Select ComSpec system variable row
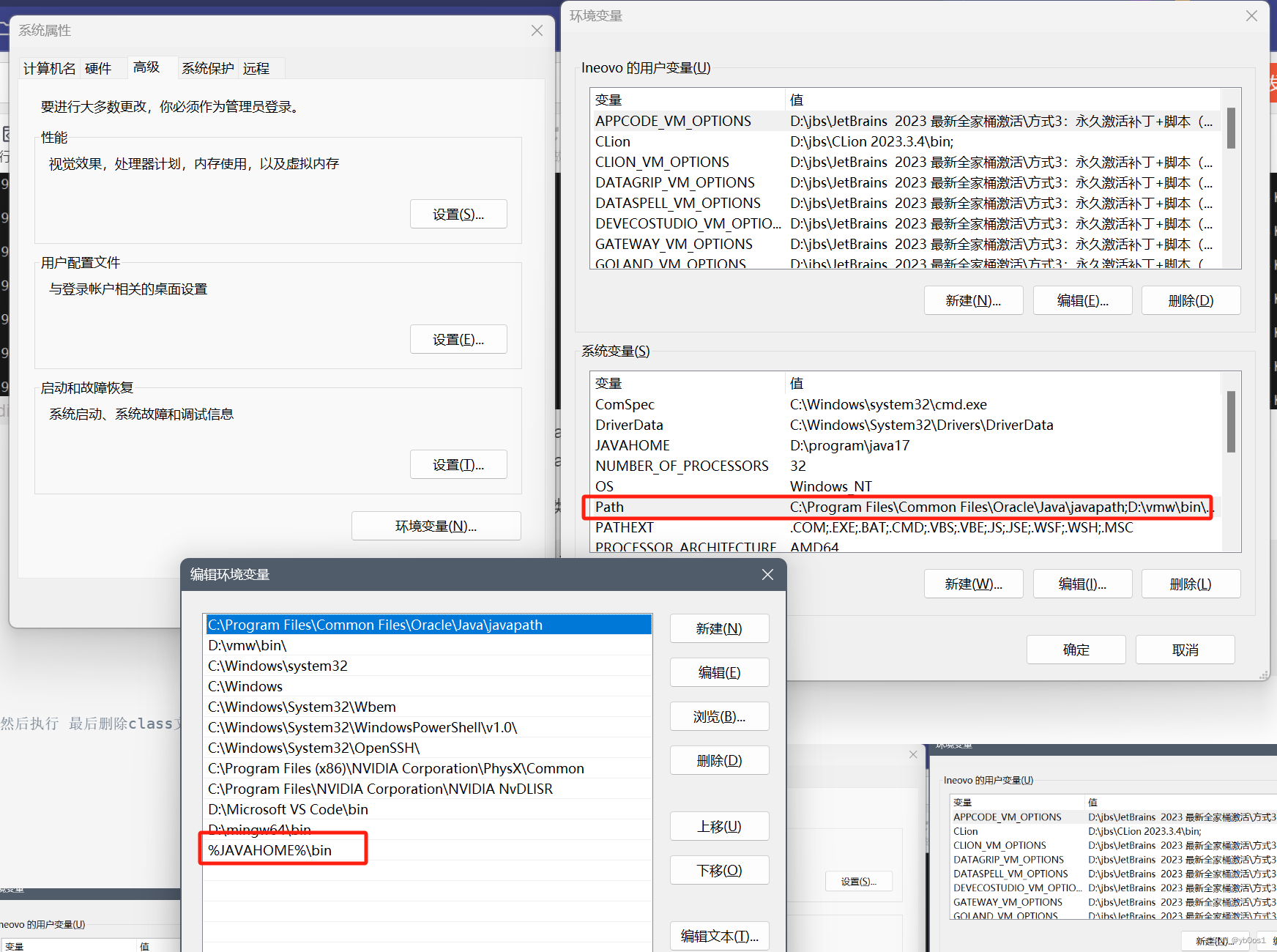This screenshot has height=952, width=1277. [905, 404]
